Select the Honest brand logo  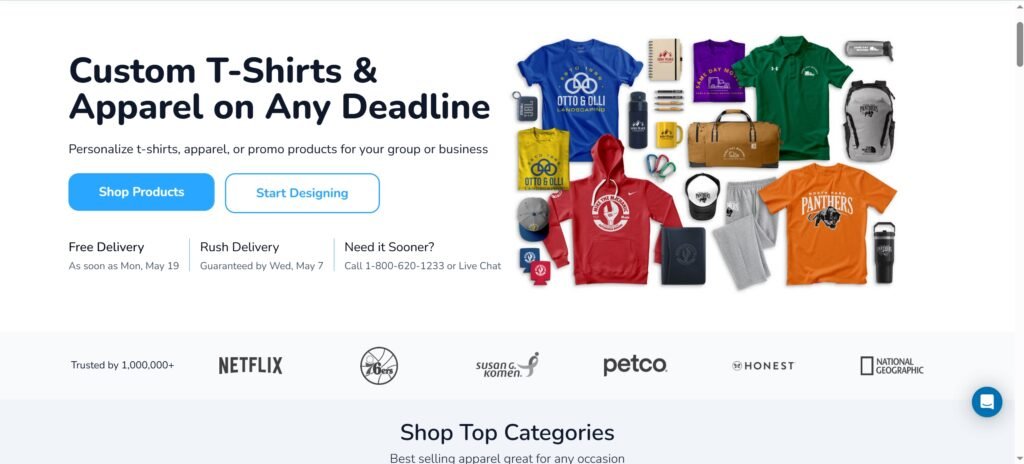point(763,366)
